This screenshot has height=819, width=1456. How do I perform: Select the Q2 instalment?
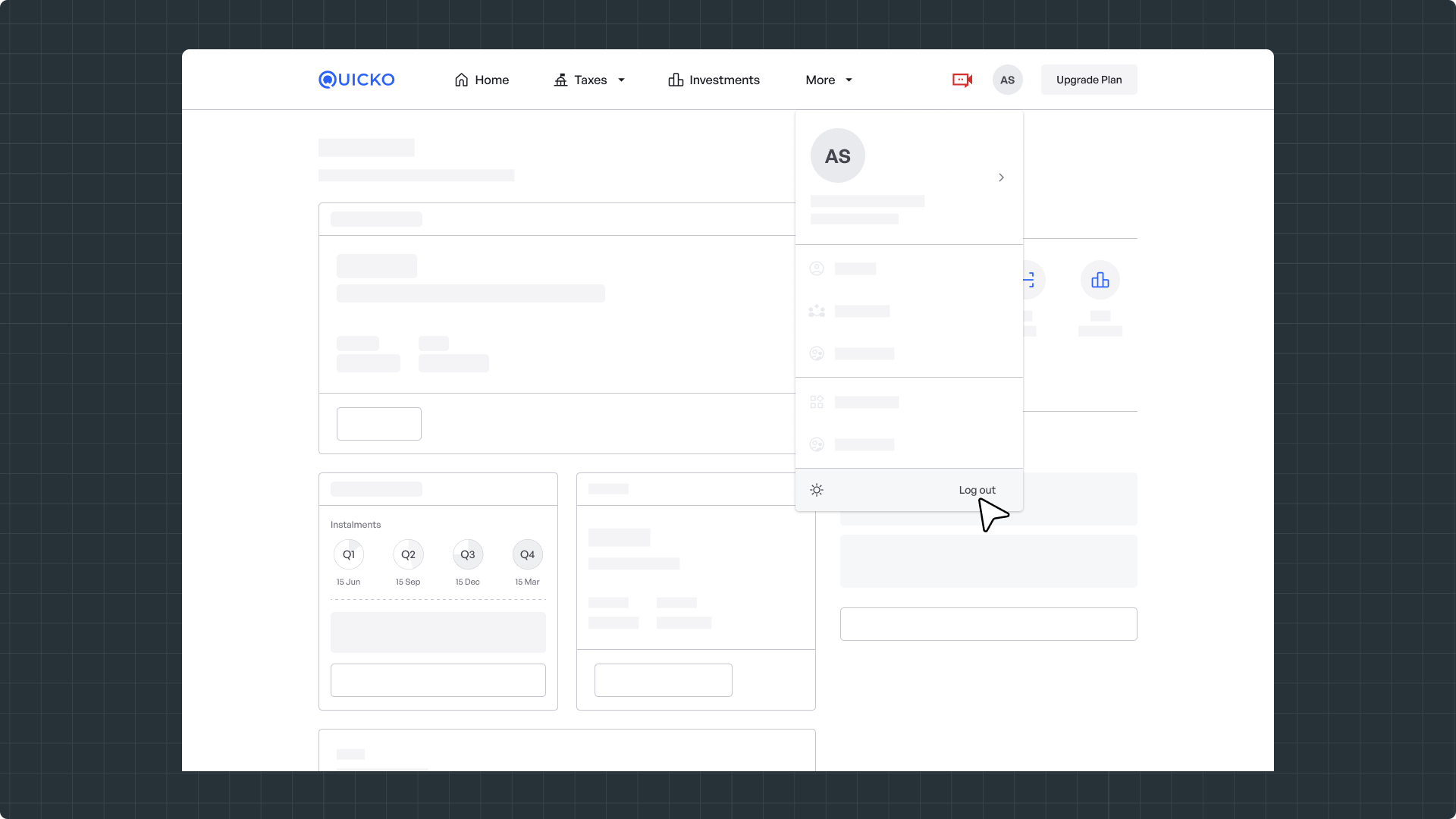408,554
